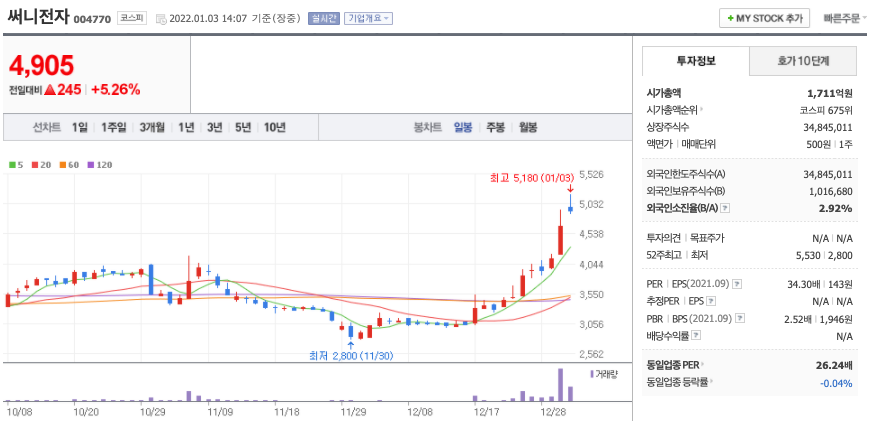Viewport: 872px width, 421px height.
Task: Click the 상장주식수 value 34,845,011
Action: click(828, 127)
